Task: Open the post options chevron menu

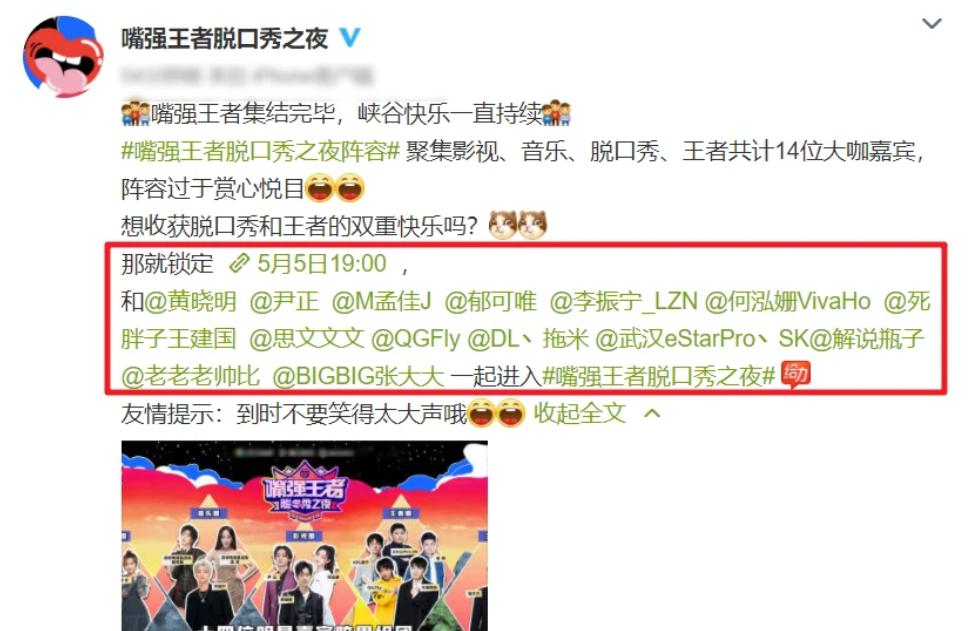Action: click(x=932, y=24)
